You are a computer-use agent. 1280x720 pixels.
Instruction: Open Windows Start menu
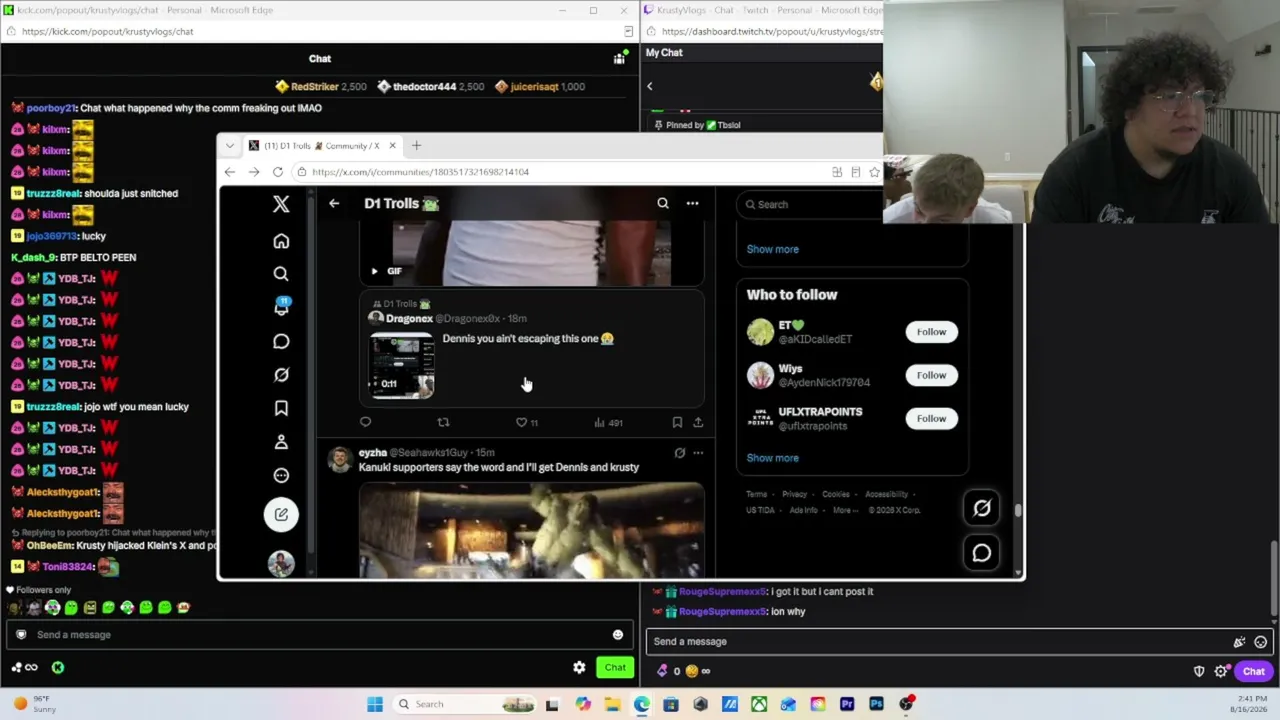[x=375, y=704]
